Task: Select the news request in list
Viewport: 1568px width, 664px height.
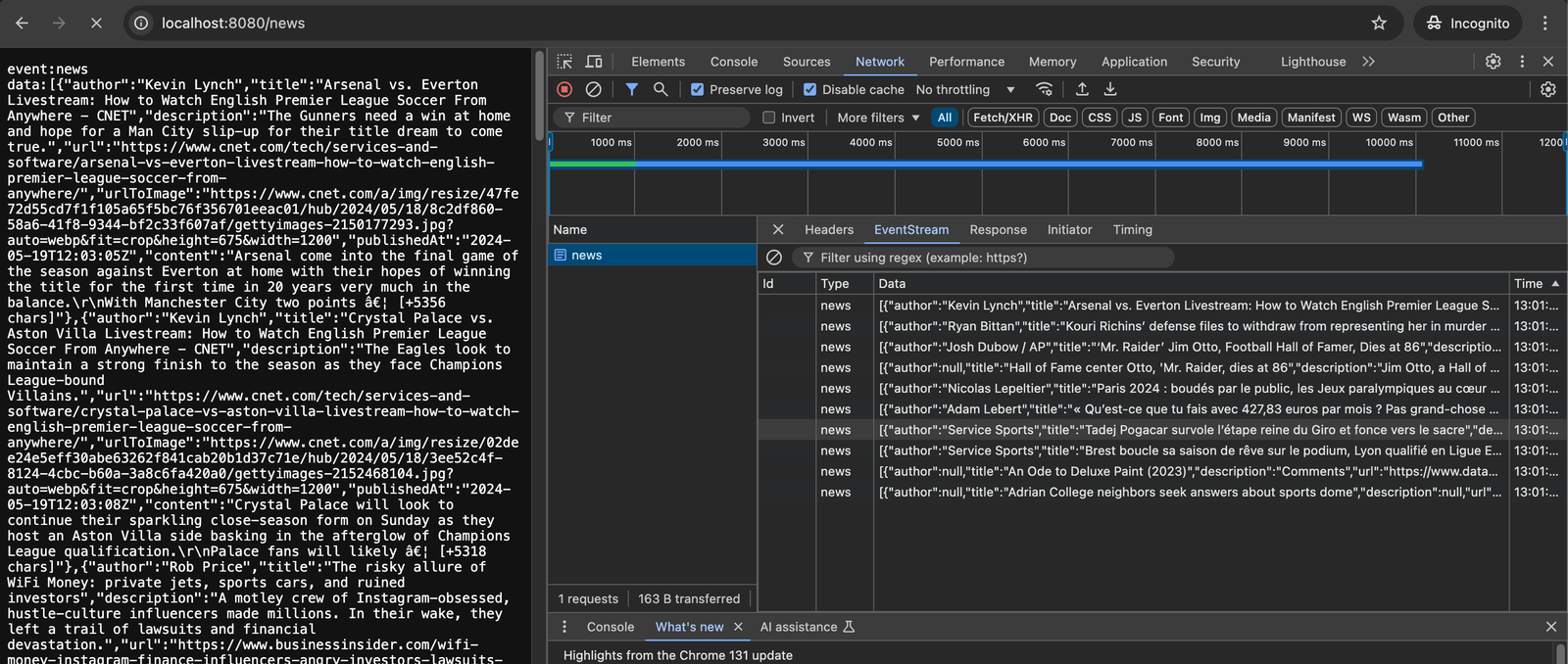Action: pos(587,256)
